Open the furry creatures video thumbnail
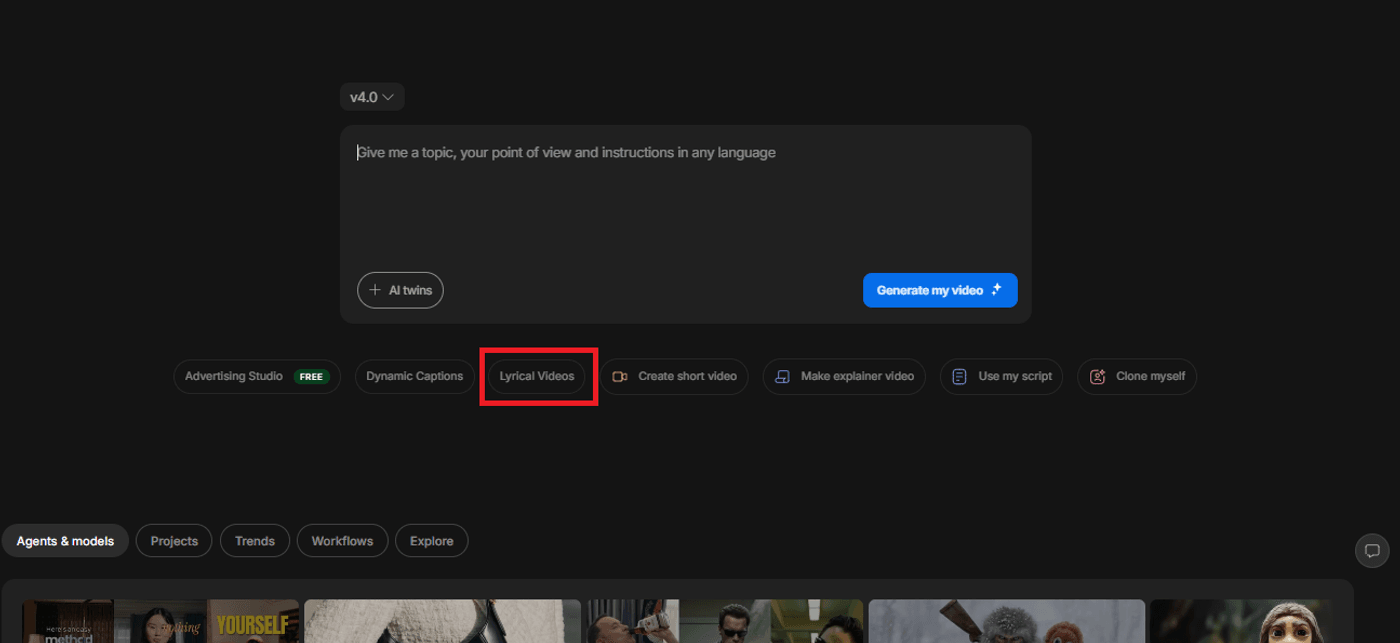This screenshot has width=1400, height=643. point(1006,621)
